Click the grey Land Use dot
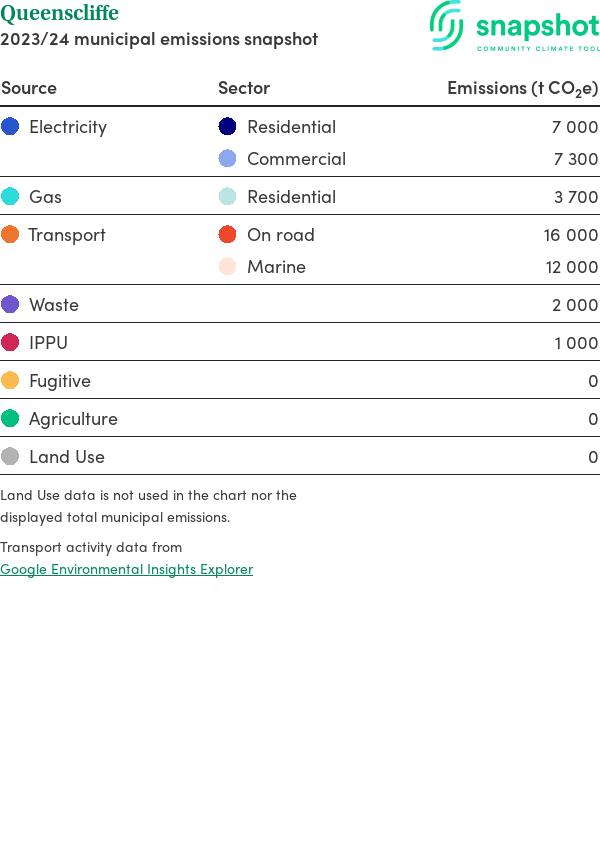 [10, 457]
